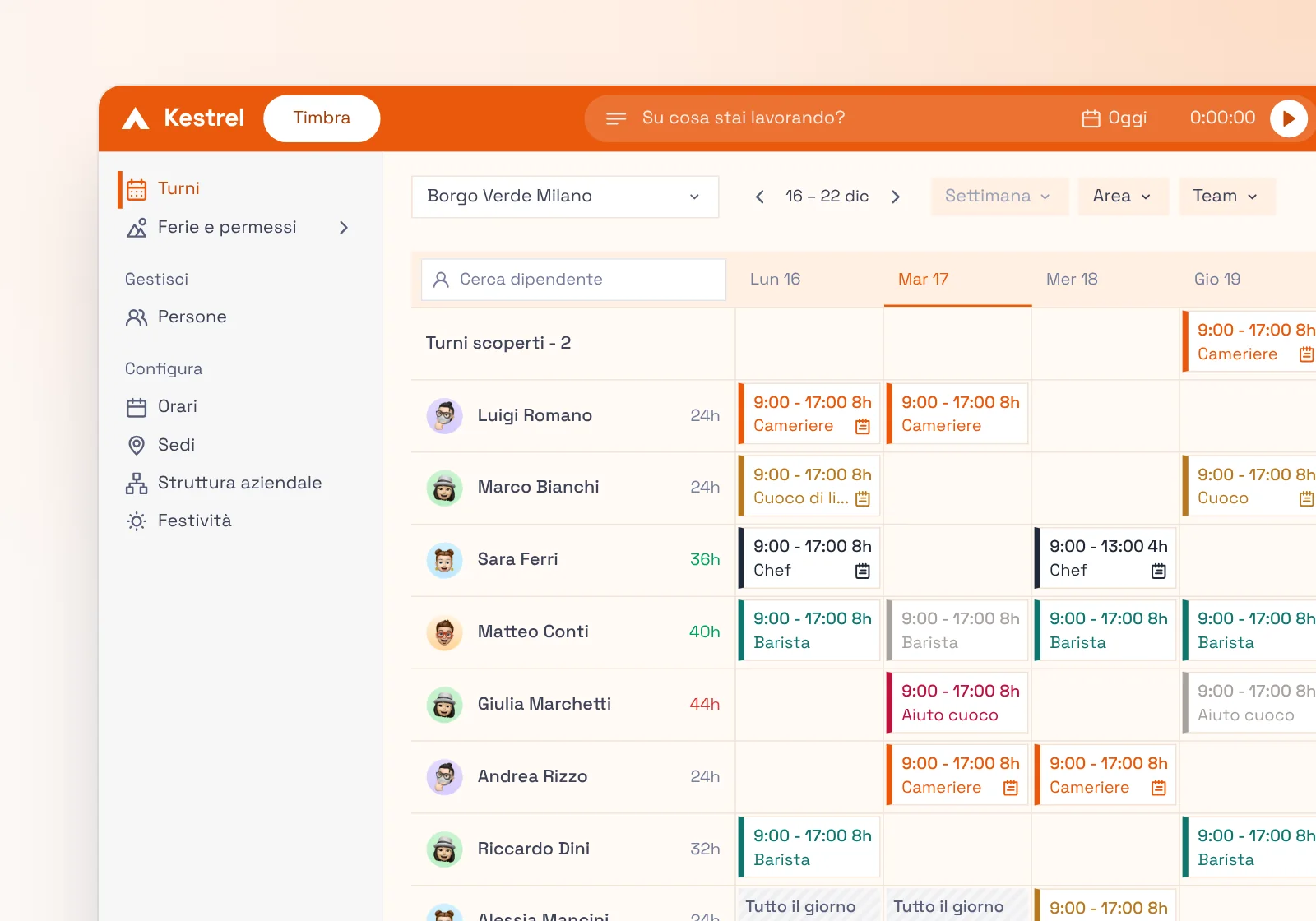The width and height of the screenshot is (1316, 921).
Task: Open the Team filter dropdown
Action: [1226, 197]
